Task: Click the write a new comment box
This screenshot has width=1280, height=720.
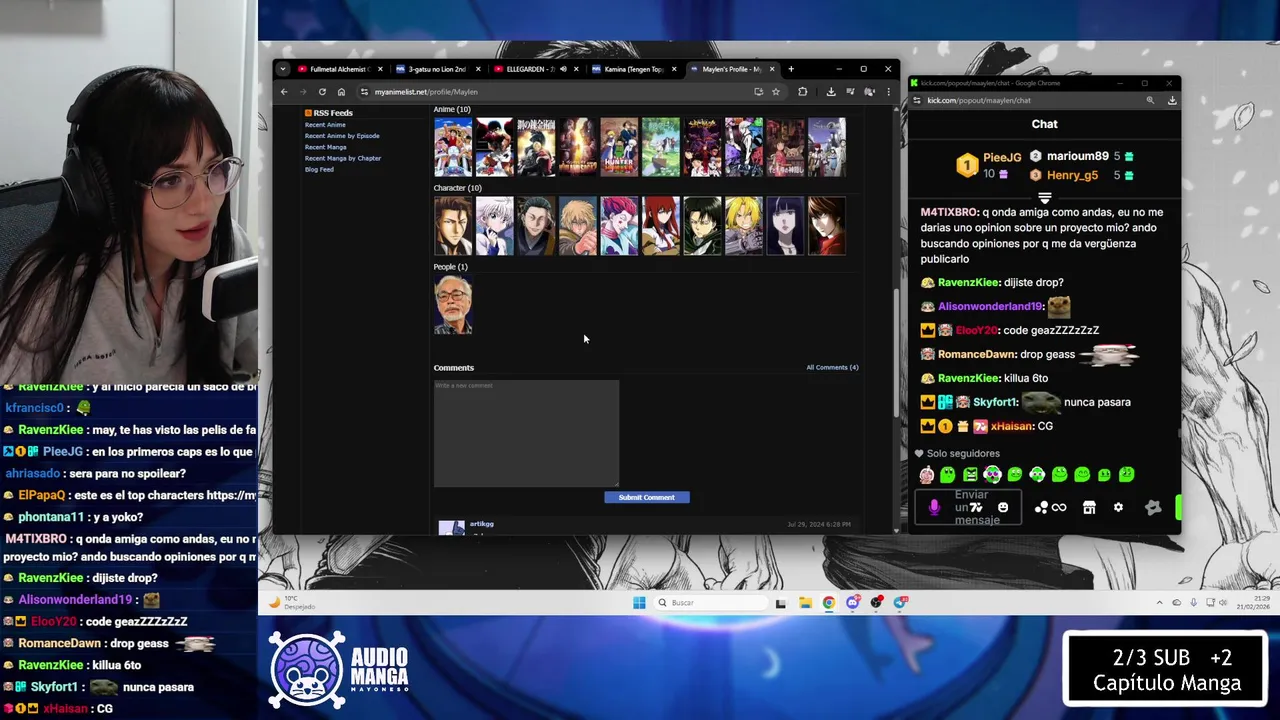Action: coord(526,433)
